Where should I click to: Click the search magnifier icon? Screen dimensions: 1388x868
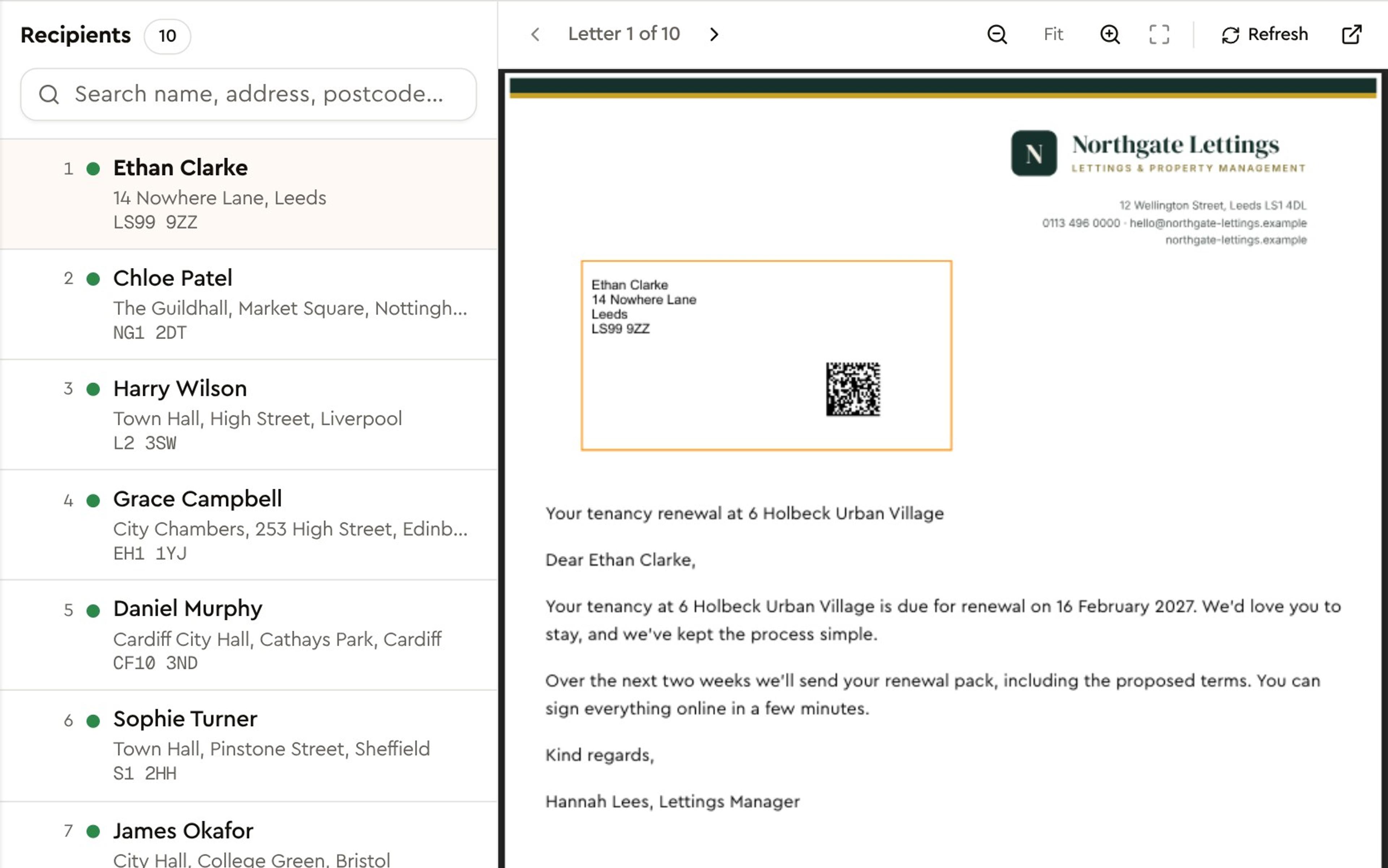[x=49, y=94]
